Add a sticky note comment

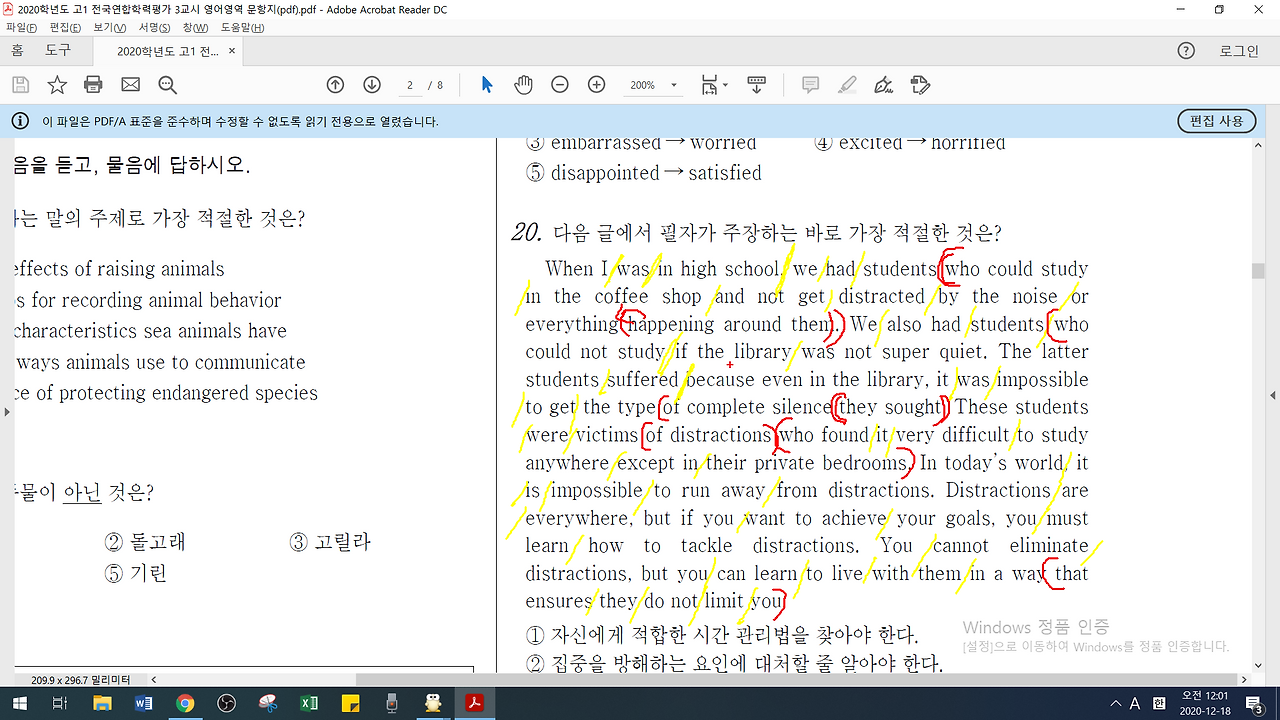(811, 85)
